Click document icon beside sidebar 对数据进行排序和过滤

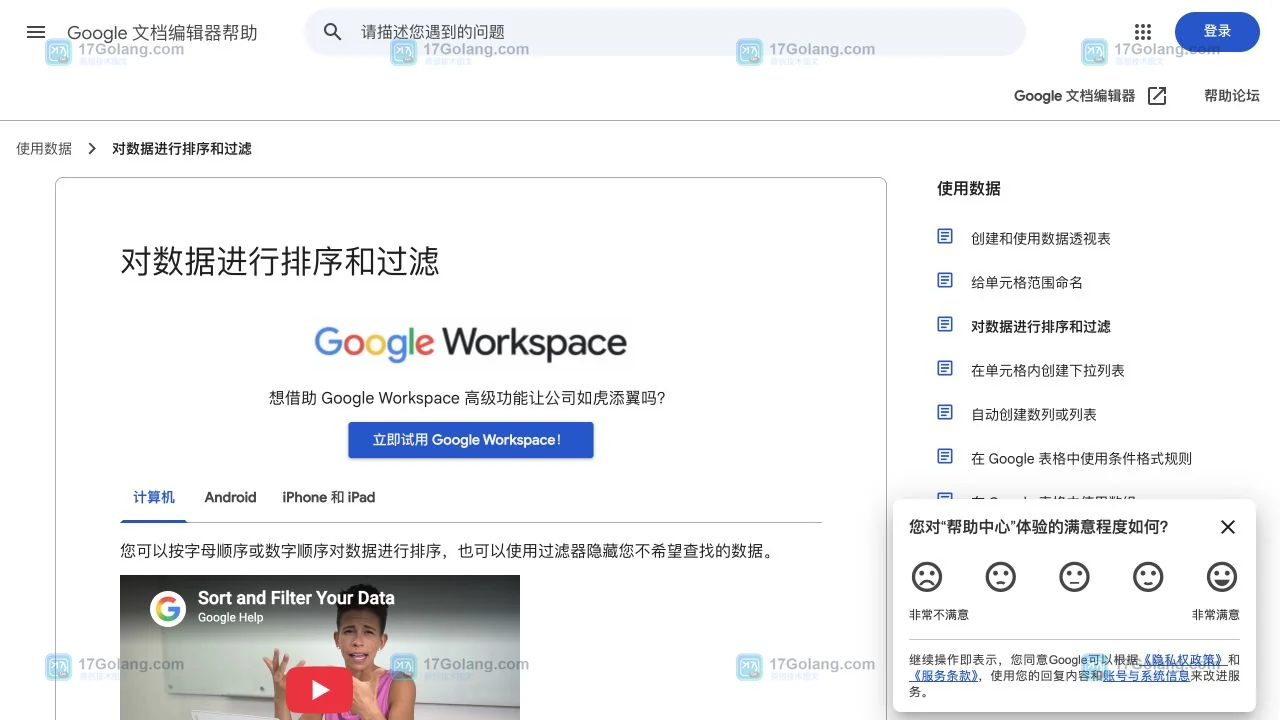(945, 325)
